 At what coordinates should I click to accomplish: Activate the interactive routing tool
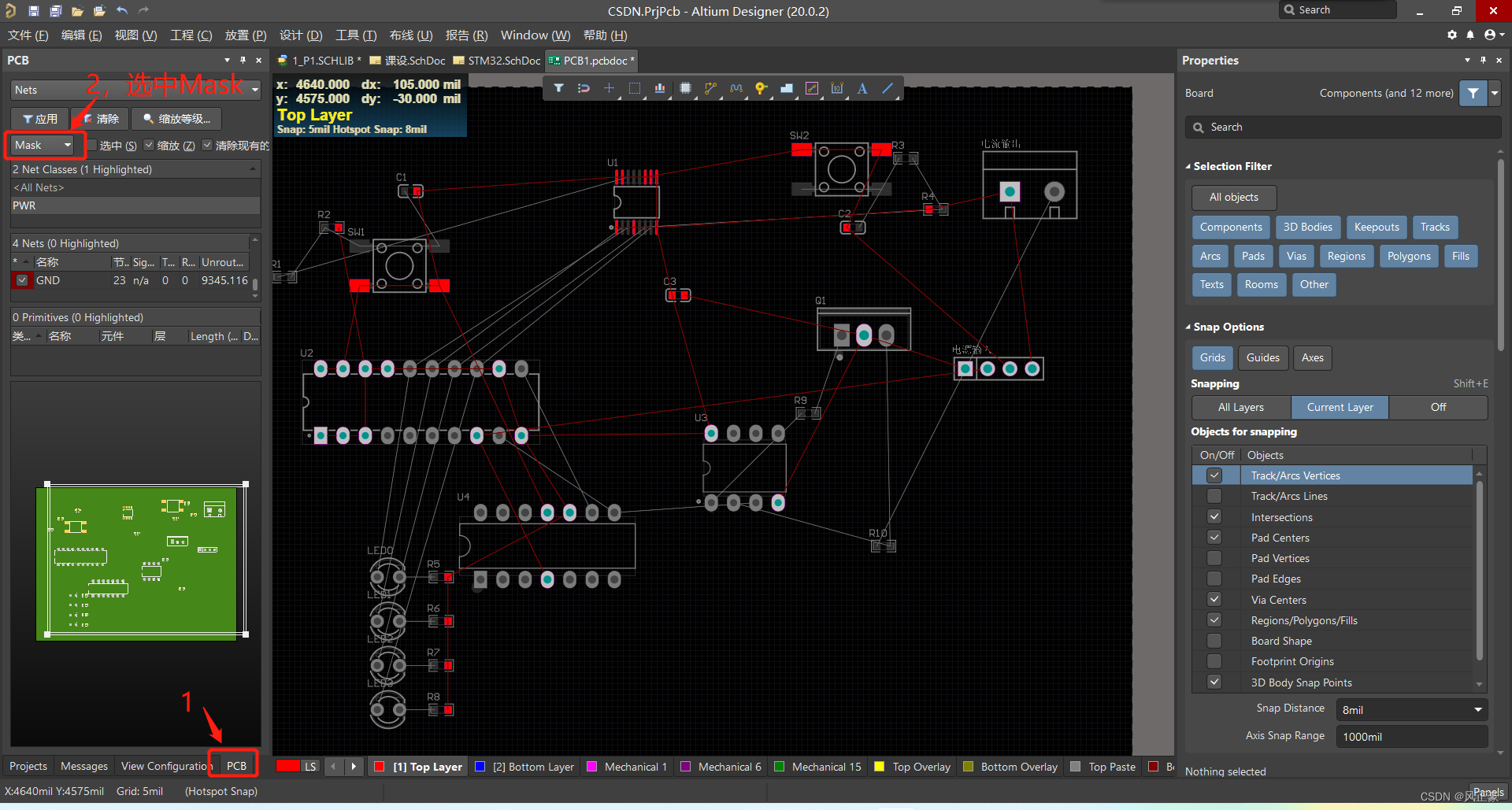click(x=710, y=88)
